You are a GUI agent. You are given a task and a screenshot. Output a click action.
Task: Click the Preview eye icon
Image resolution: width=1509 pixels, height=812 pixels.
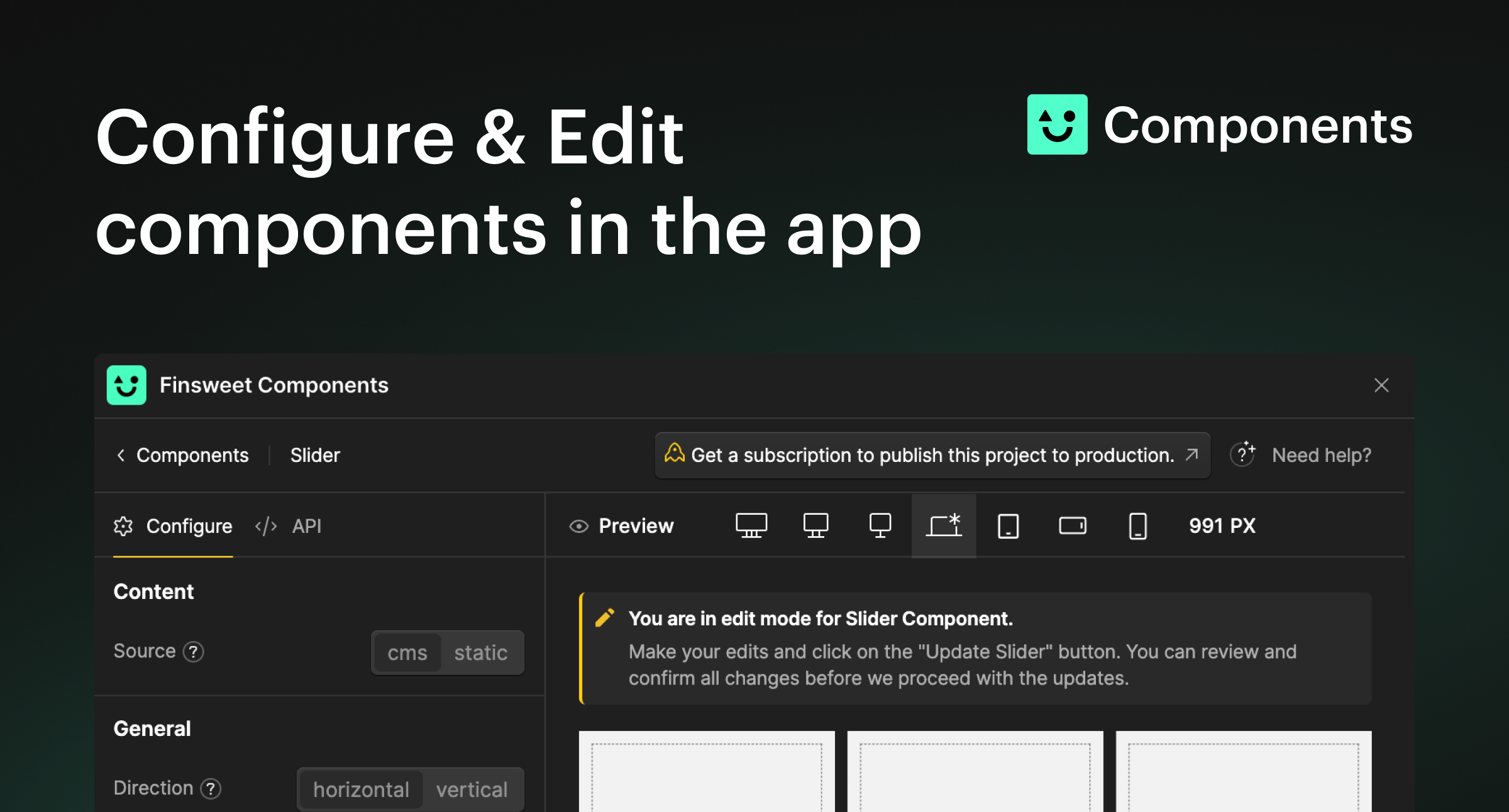[x=578, y=526]
